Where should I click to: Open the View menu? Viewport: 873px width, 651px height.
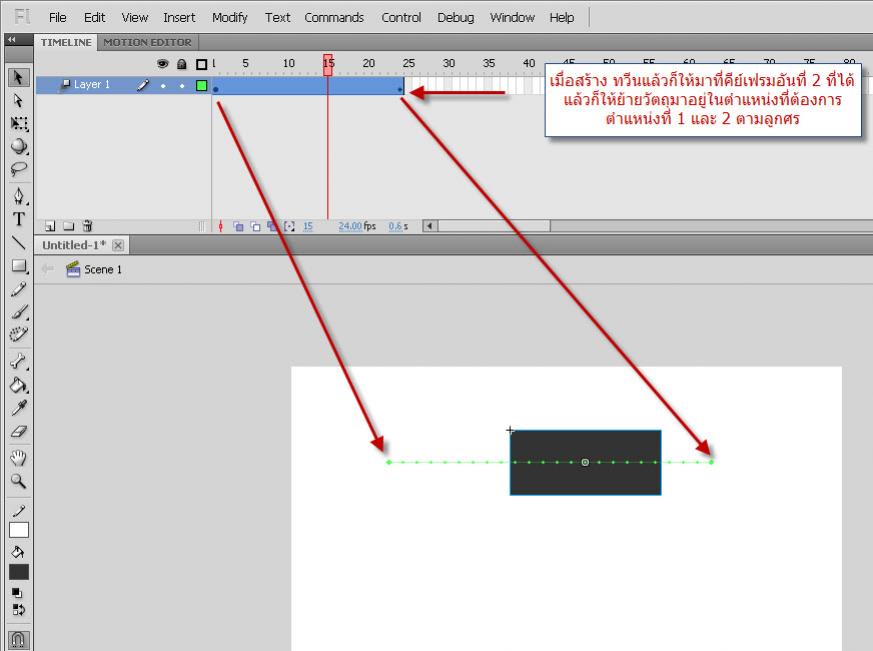(135, 17)
